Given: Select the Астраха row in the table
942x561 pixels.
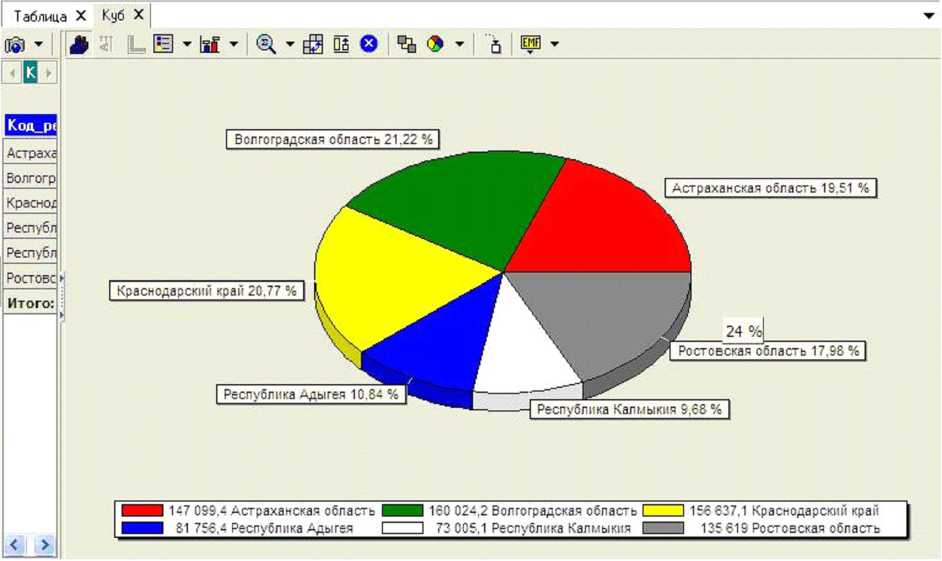Looking at the screenshot, I should click(x=31, y=153).
